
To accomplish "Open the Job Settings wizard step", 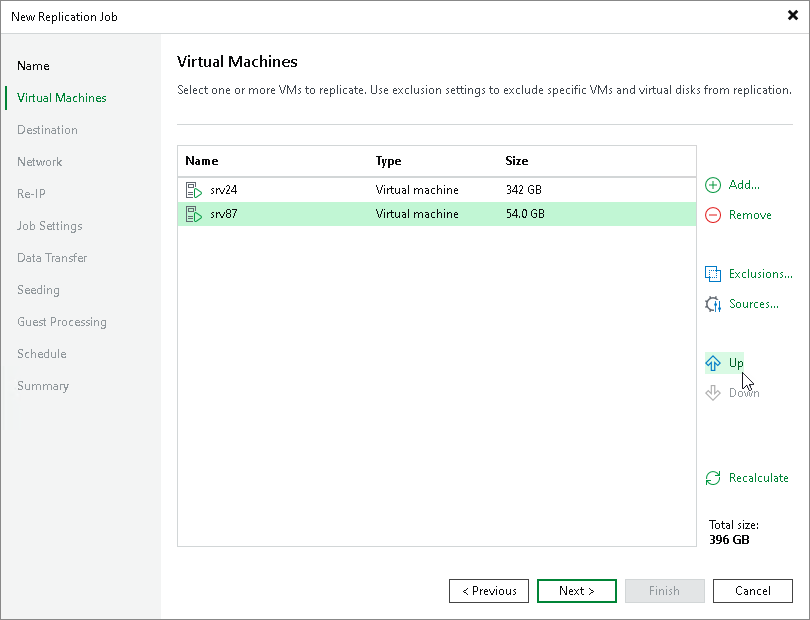I will (50, 226).
